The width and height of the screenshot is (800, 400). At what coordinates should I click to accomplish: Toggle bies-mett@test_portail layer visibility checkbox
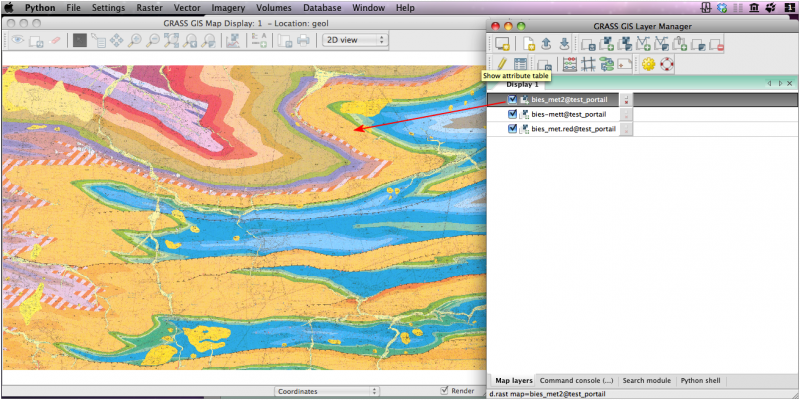click(x=512, y=114)
